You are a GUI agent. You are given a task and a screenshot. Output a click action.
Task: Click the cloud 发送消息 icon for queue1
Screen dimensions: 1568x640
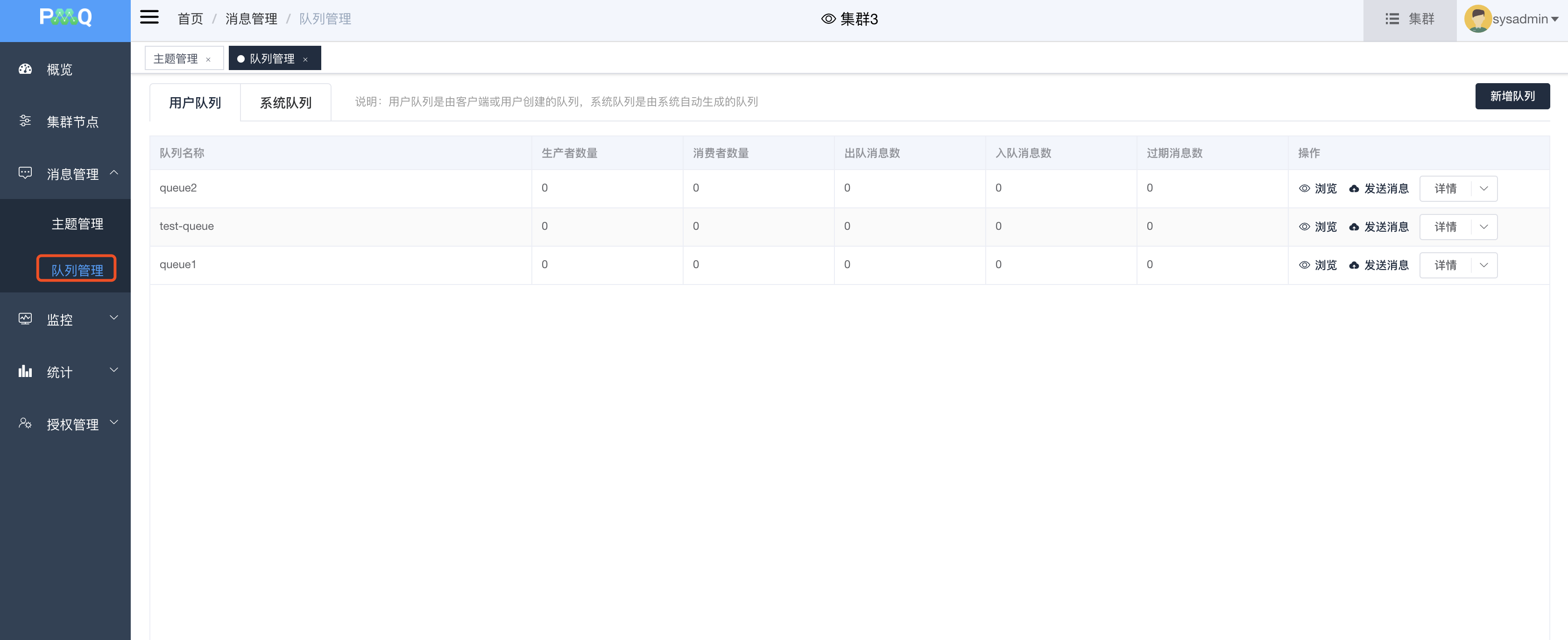[1354, 265]
